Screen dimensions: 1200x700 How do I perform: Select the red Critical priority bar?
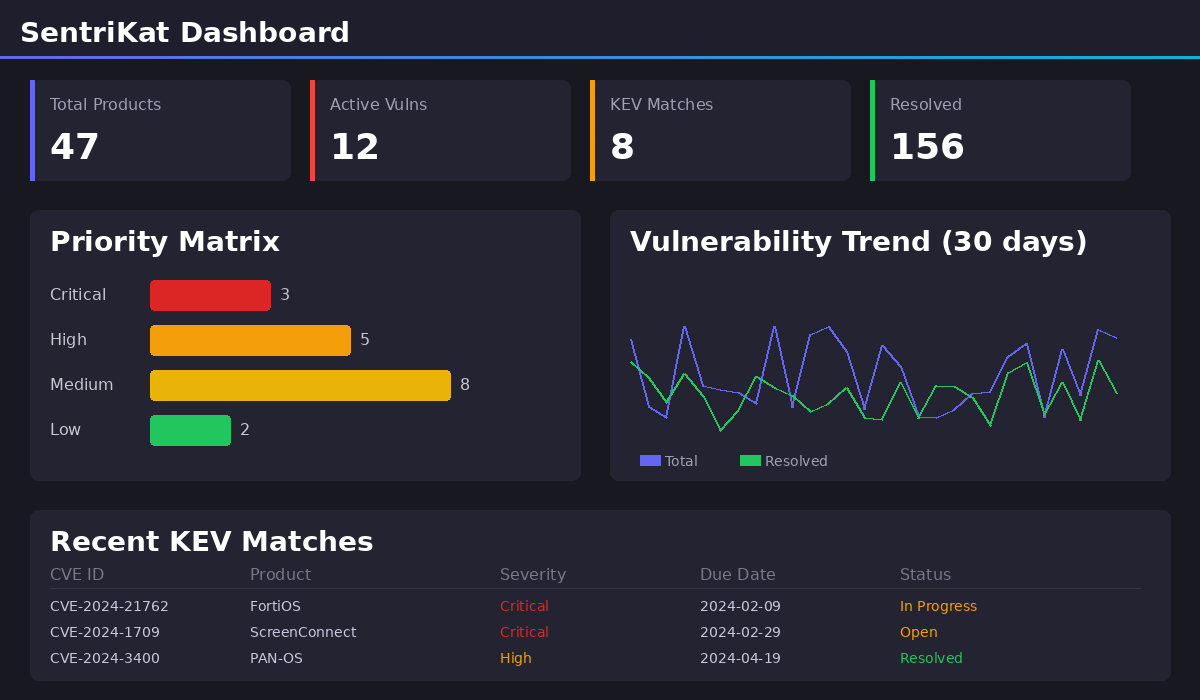pos(210,295)
